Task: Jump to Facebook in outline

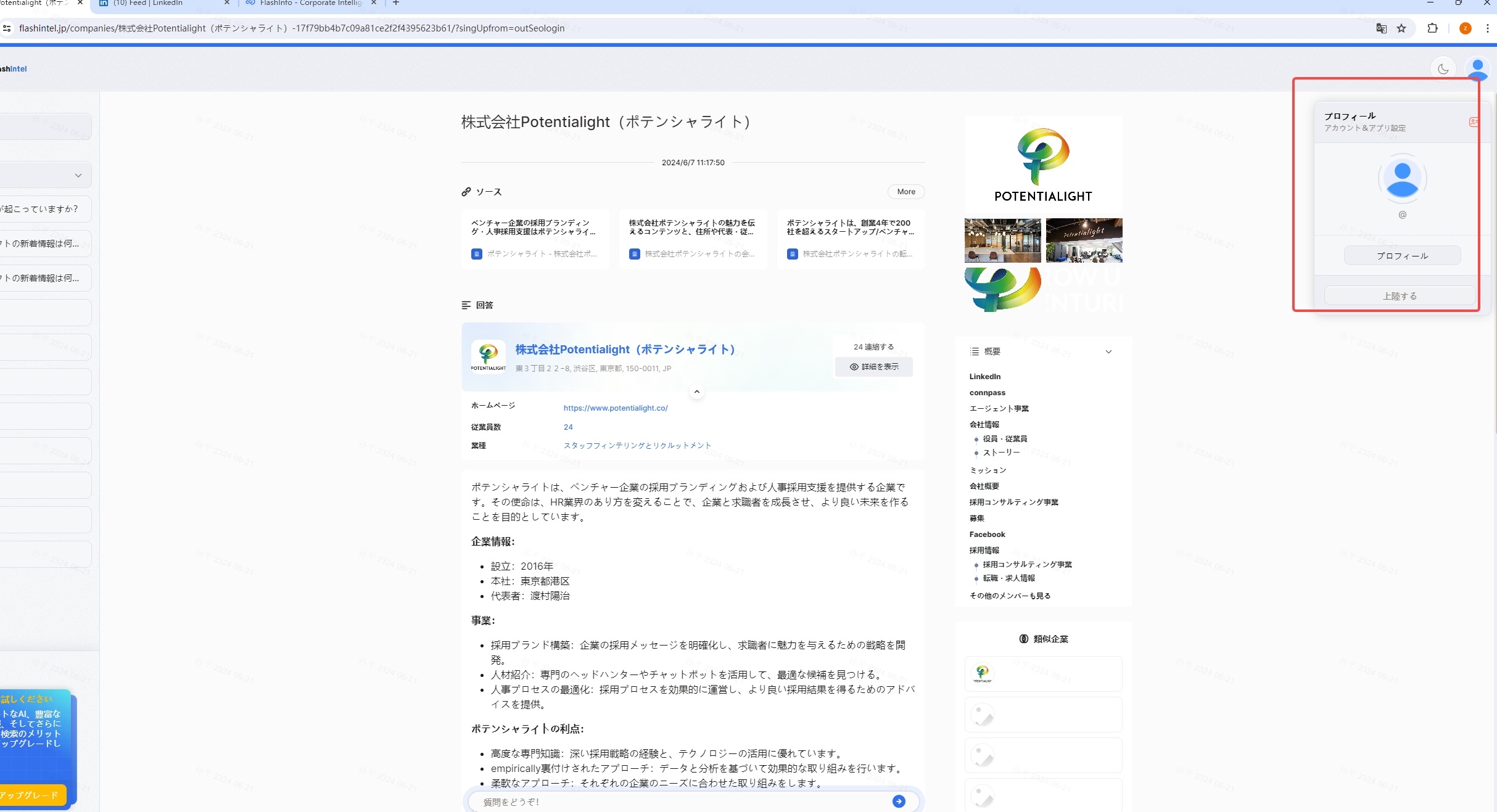Action: pos(987,535)
